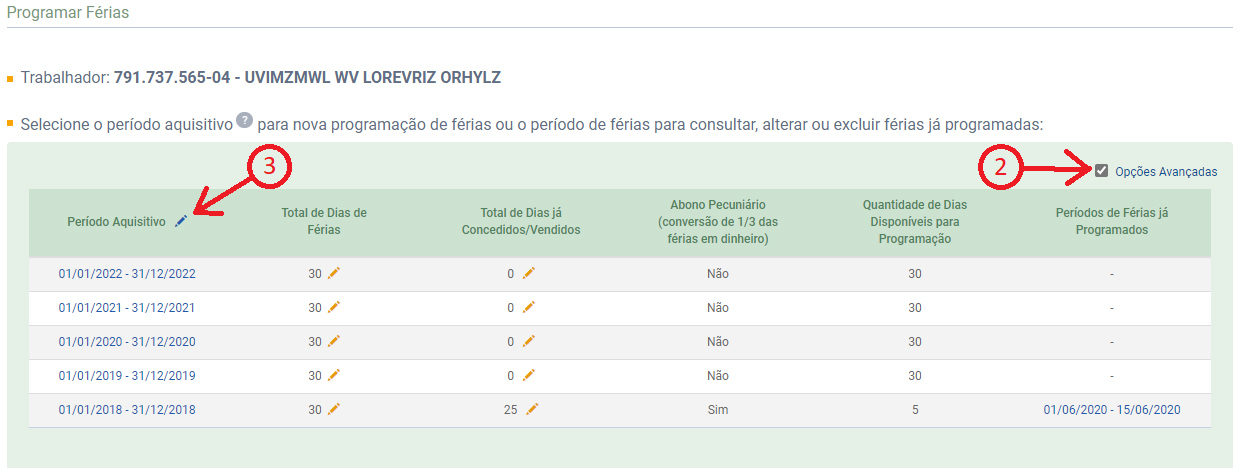1248x468 pixels.
Task: Select period 01/01/2022 - 31/12/2022
Action: pyautogui.click(x=127, y=274)
